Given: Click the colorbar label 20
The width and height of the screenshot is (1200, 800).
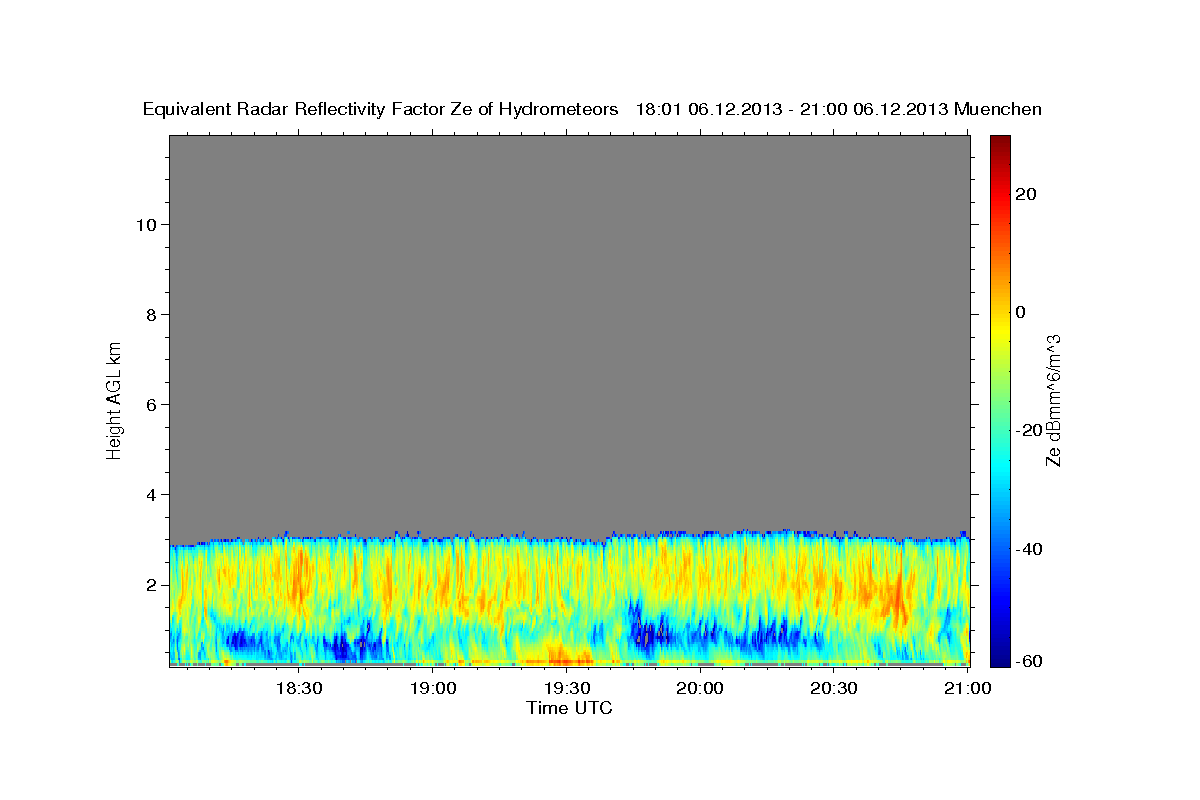Looking at the screenshot, I should 1025,194.
